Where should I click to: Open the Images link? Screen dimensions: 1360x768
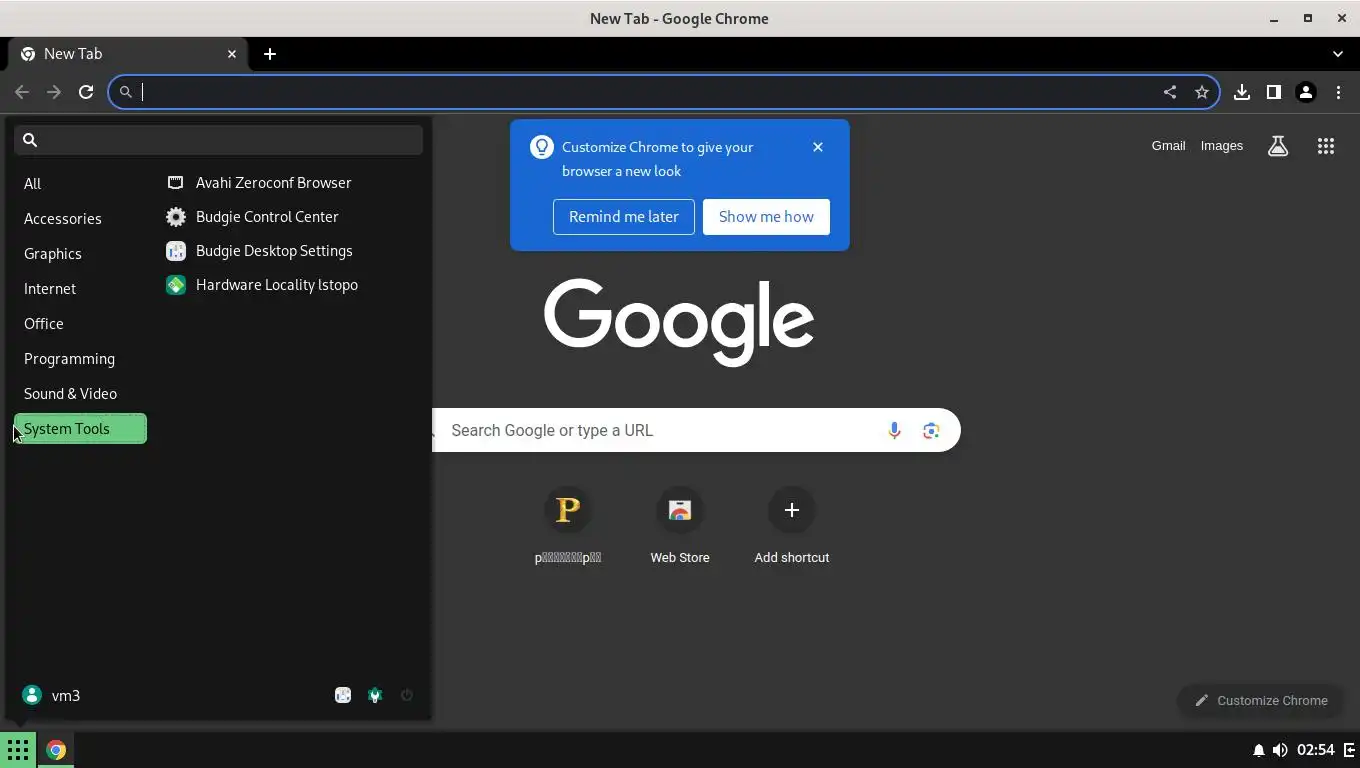point(1222,146)
